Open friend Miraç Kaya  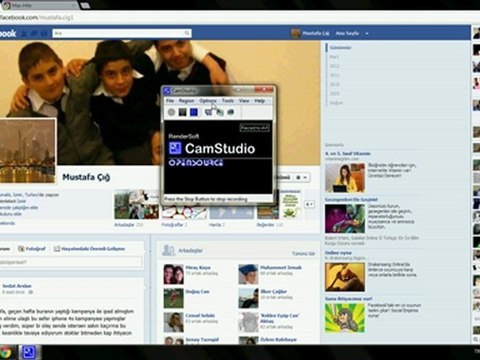tap(198, 268)
